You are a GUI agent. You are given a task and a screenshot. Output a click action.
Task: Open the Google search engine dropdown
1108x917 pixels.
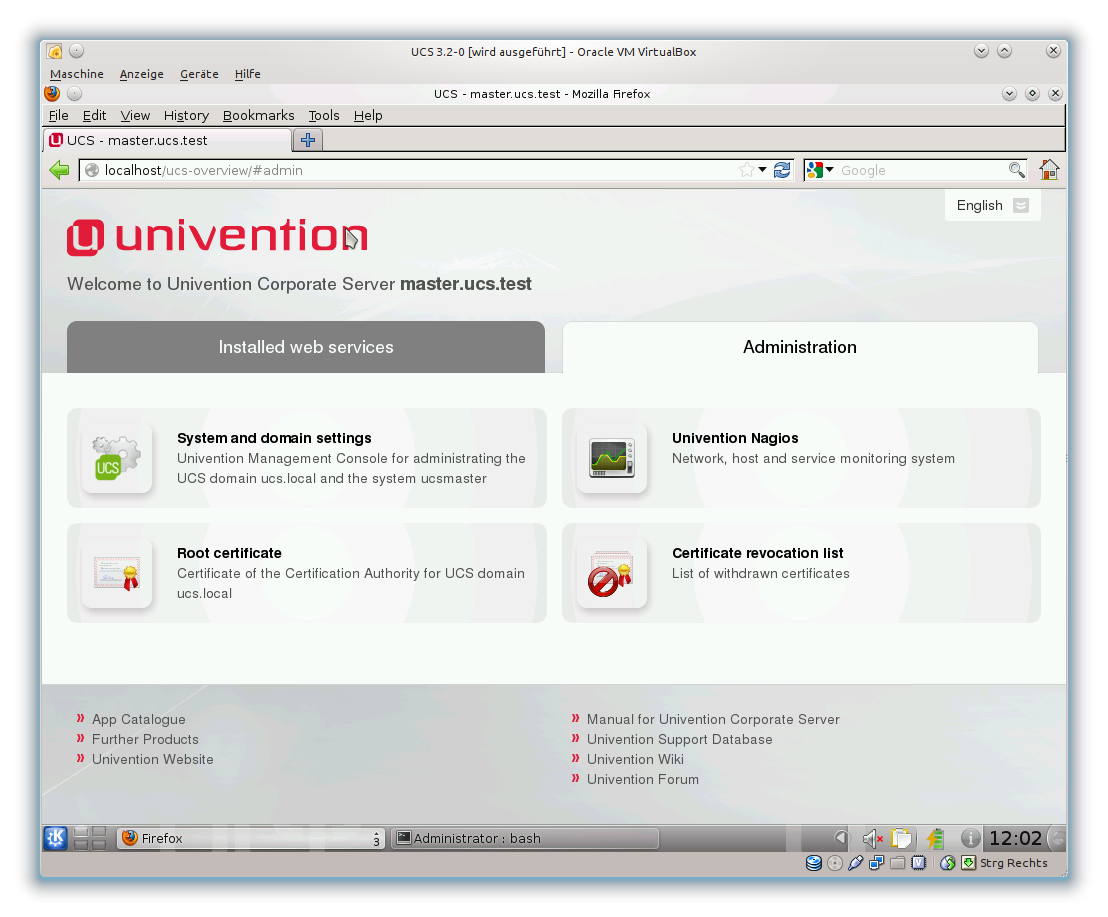point(820,170)
